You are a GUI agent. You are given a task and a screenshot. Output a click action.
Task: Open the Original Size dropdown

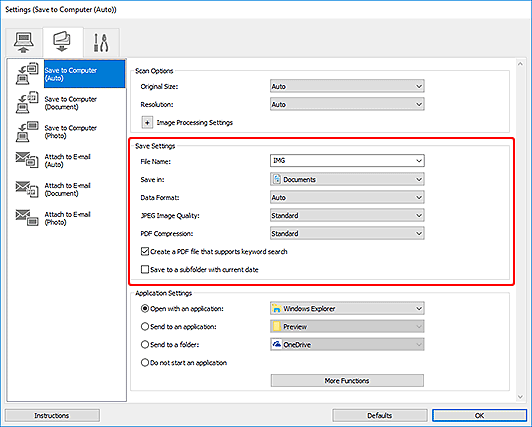pyautogui.click(x=347, y=86)
